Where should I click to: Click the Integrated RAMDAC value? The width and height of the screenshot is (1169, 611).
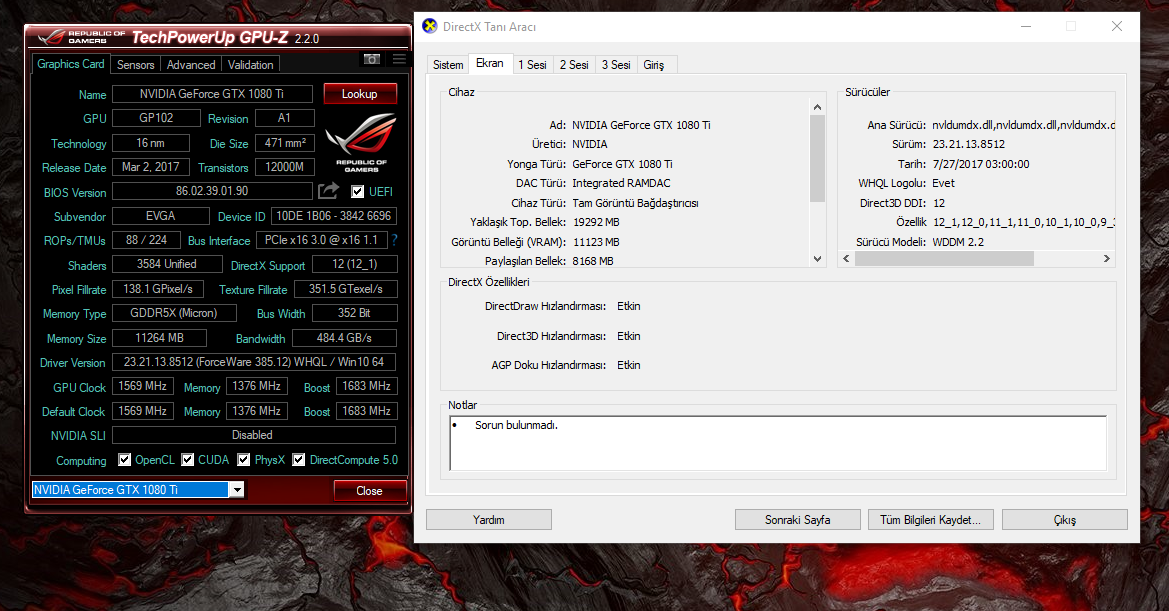tap(621, 183)
